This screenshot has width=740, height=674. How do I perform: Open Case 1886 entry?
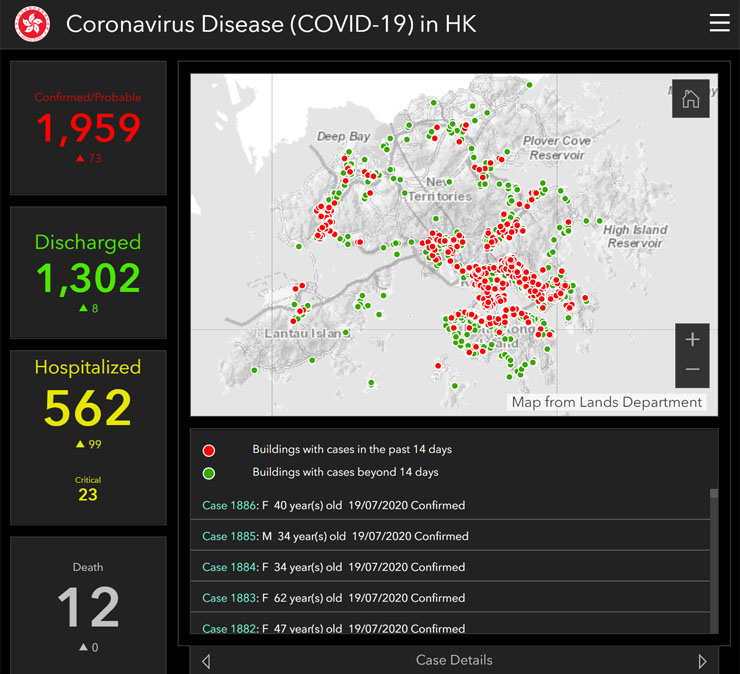pos(450,505)
